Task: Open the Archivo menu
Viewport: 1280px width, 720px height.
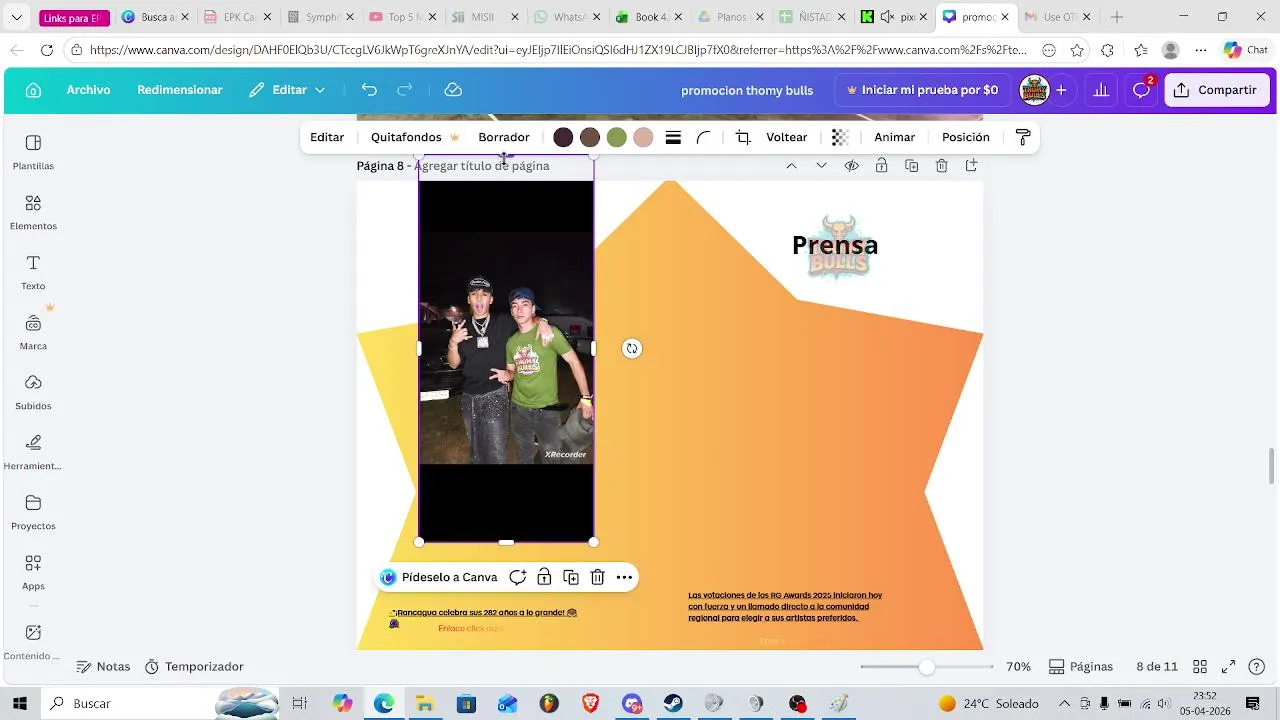Action: [x=88, y=90]
